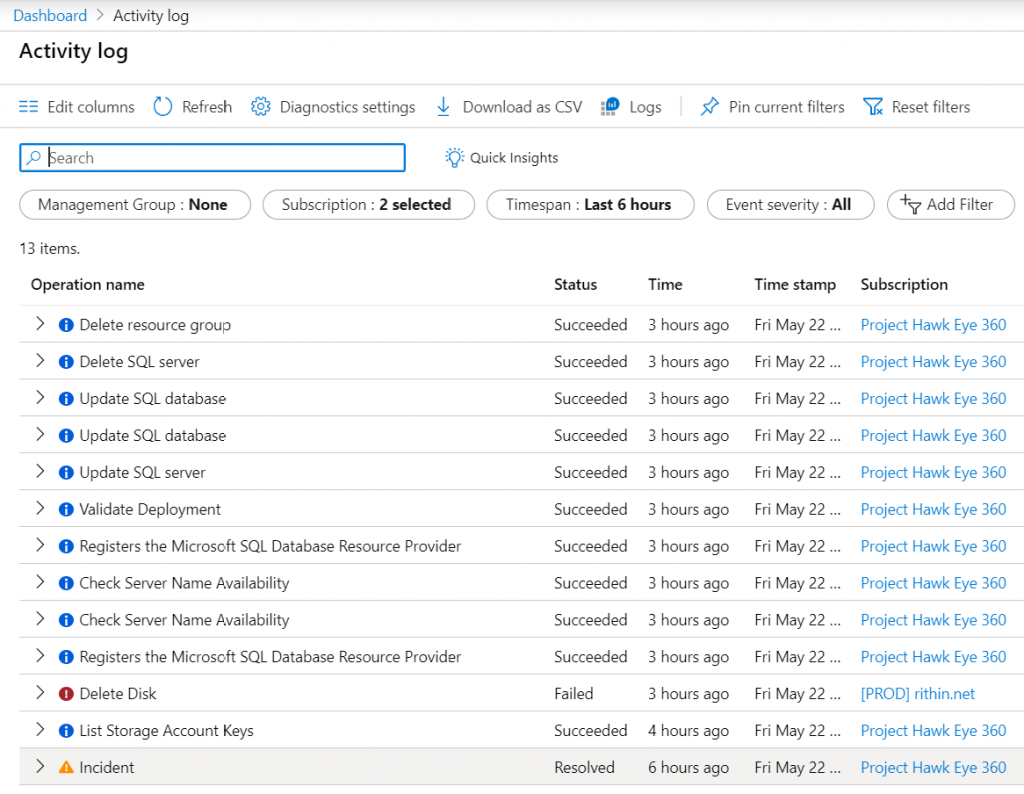Click the Refresh icon in toolbar
The image size is (1024, 794).
pyautogui.click(x=163, y=107)
